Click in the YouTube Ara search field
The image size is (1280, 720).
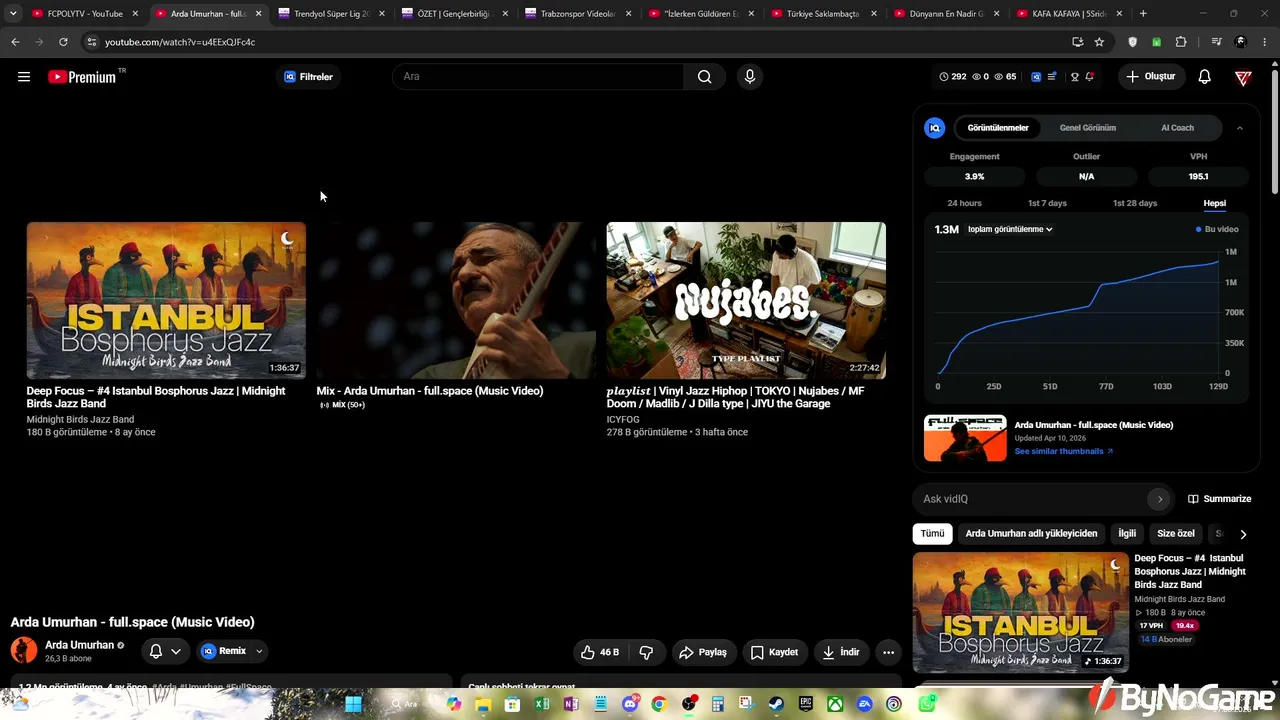(x=539, y=77)
